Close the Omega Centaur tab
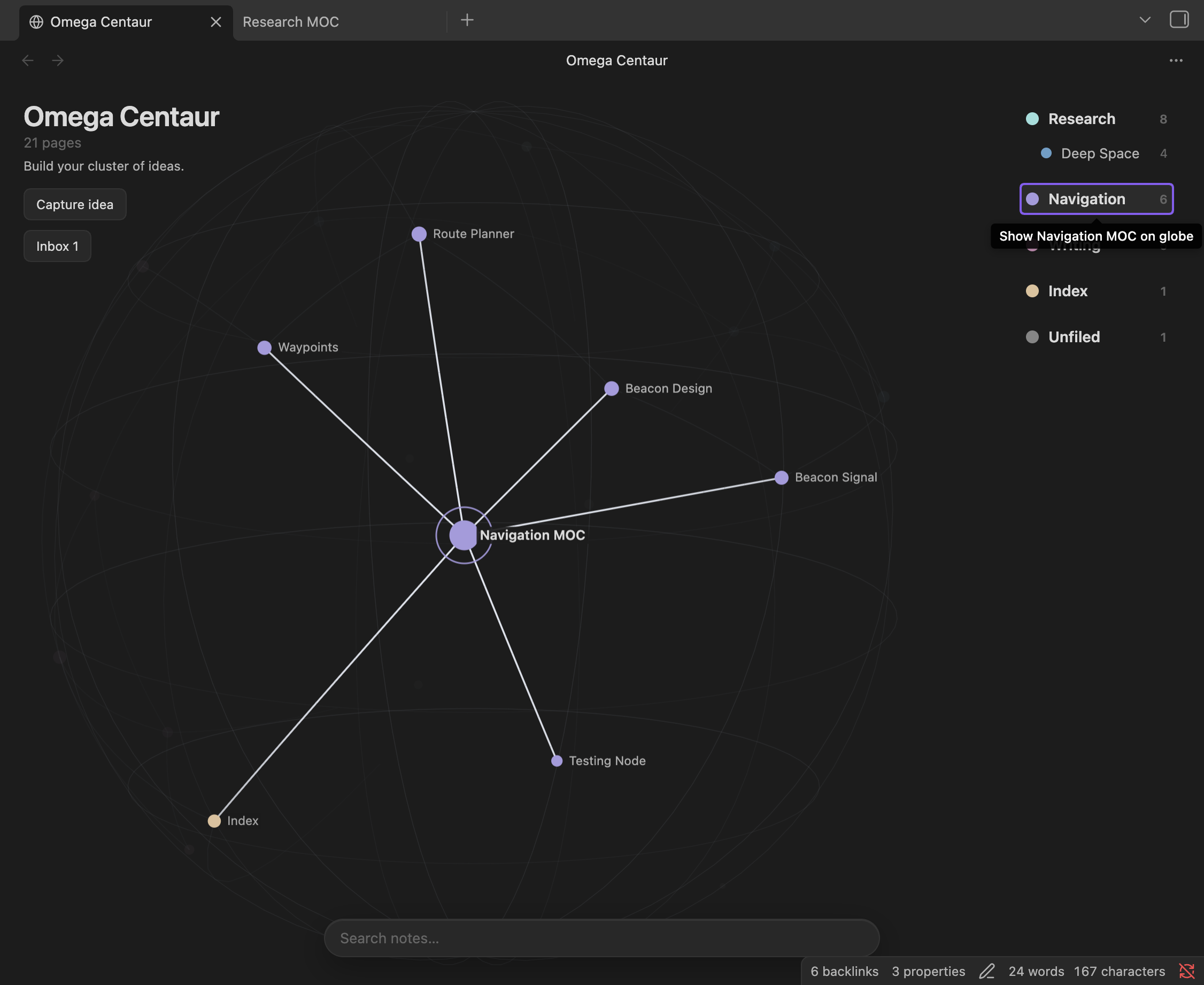The height and width of the screenshot is (985, 1204). pos(215,21)
